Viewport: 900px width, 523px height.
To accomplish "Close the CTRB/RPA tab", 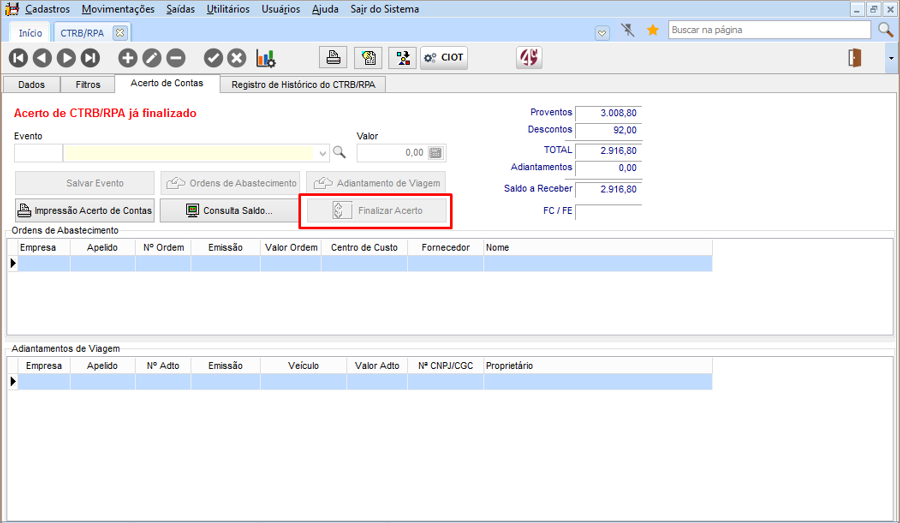I will 119,33.
